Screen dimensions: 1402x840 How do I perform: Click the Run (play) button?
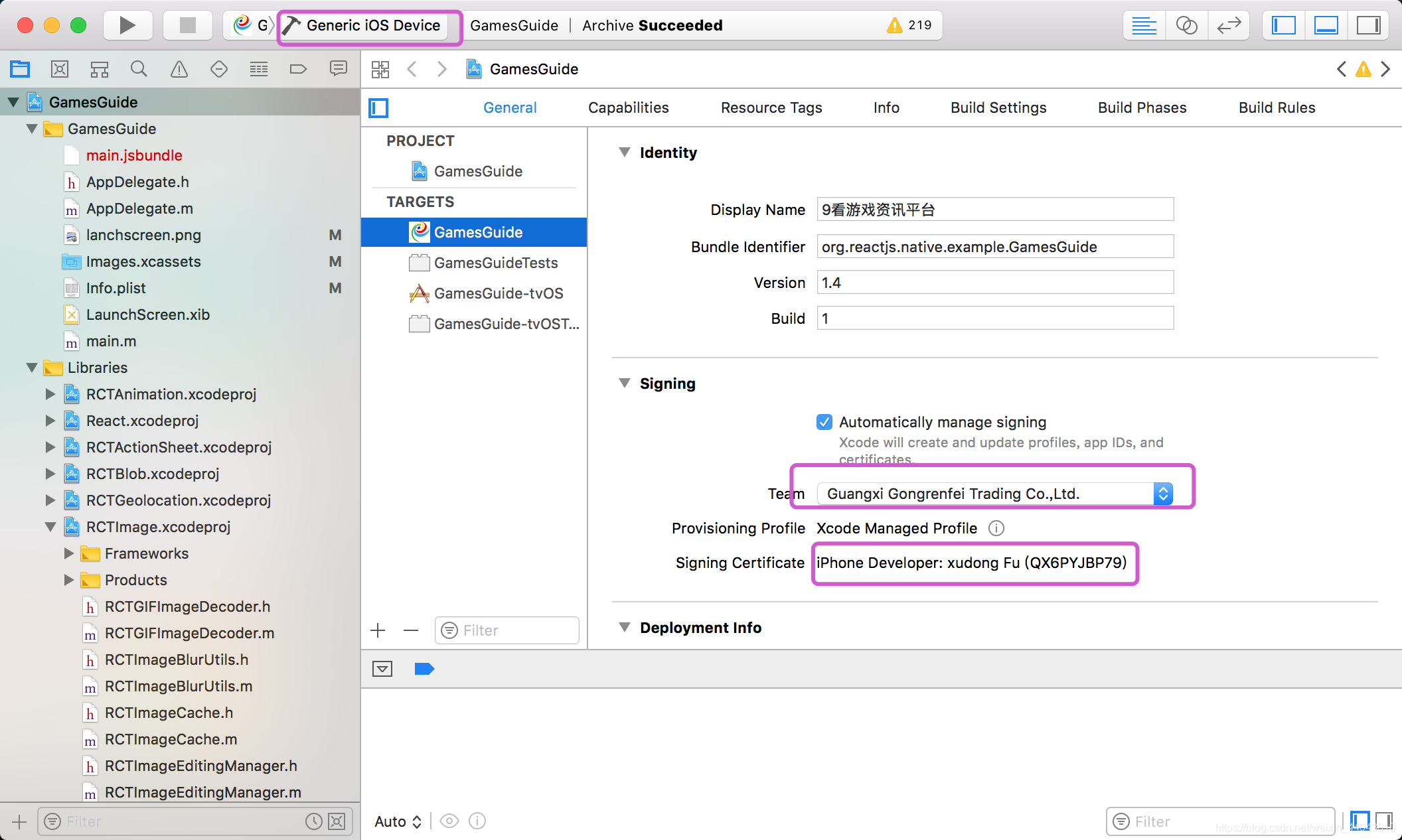tap(127, 25)
